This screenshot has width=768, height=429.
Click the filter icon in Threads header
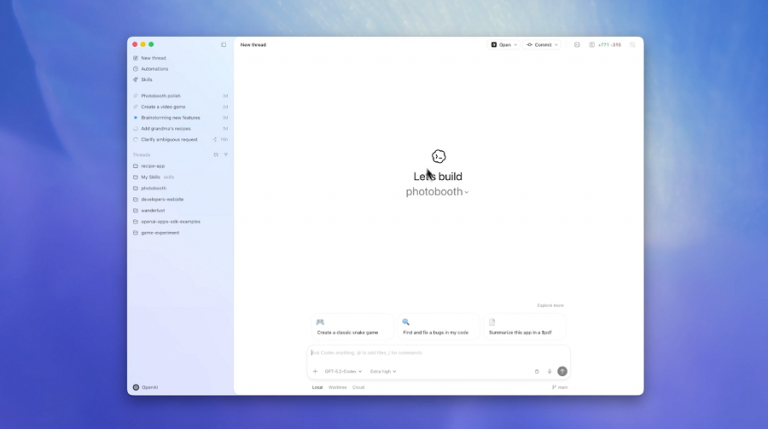pyautogui.click(x=226, y=155)
